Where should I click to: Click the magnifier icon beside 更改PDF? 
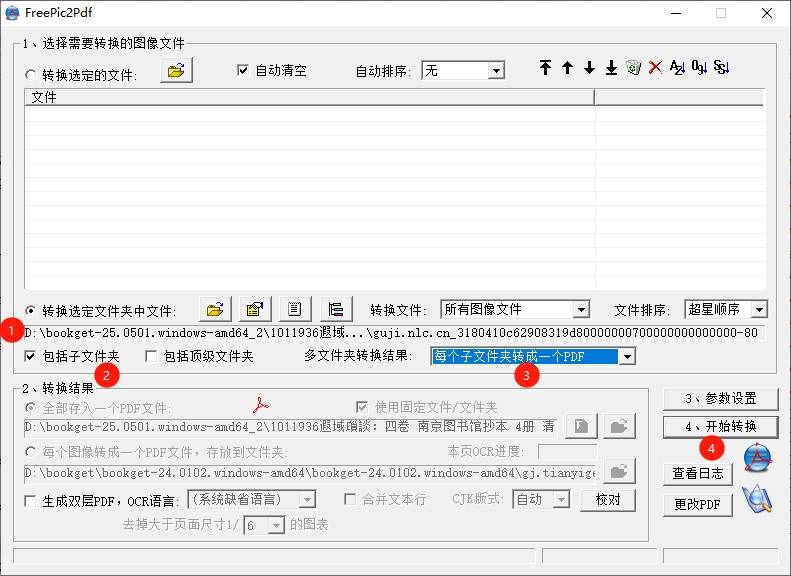point(757,499)
